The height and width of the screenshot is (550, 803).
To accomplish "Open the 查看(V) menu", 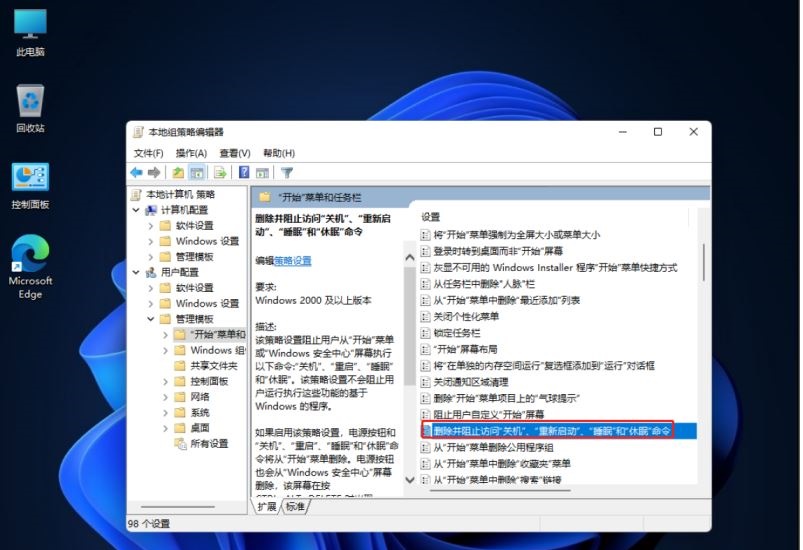I will (x=235, y=153).
